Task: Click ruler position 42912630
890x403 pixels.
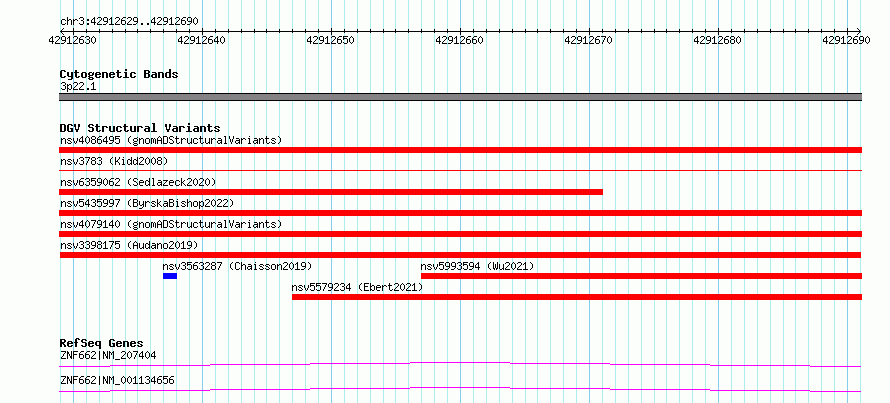Action: click(72, 40)
